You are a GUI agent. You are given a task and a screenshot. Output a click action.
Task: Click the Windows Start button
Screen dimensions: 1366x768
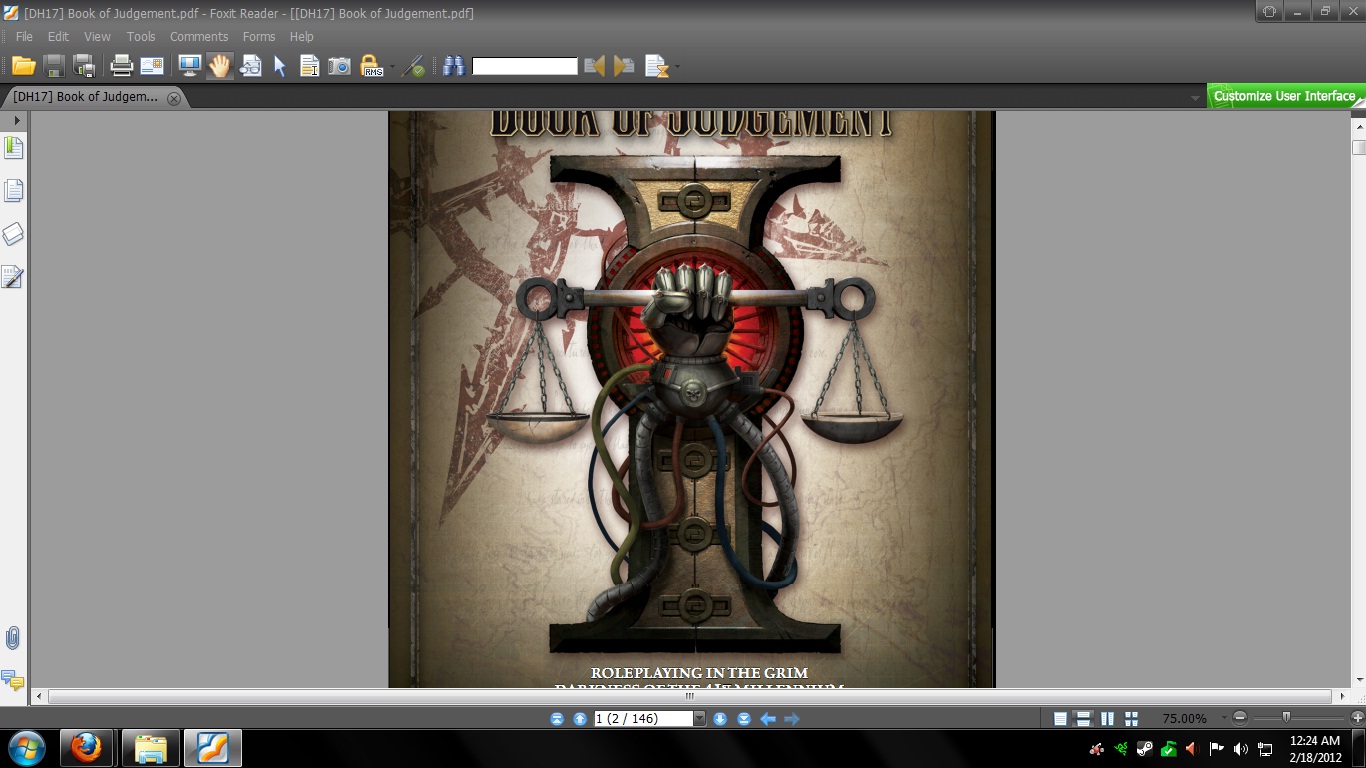click(26, 748)
